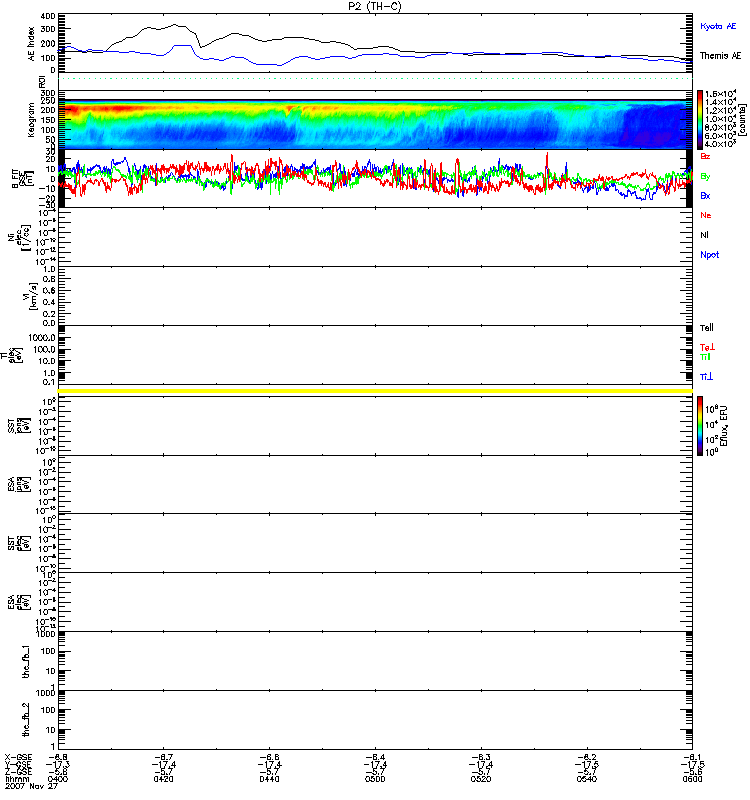This screenshot has width=750, height=800.
Task: Click the EFlux EFU color bar
Action: [x=700, y=426]
